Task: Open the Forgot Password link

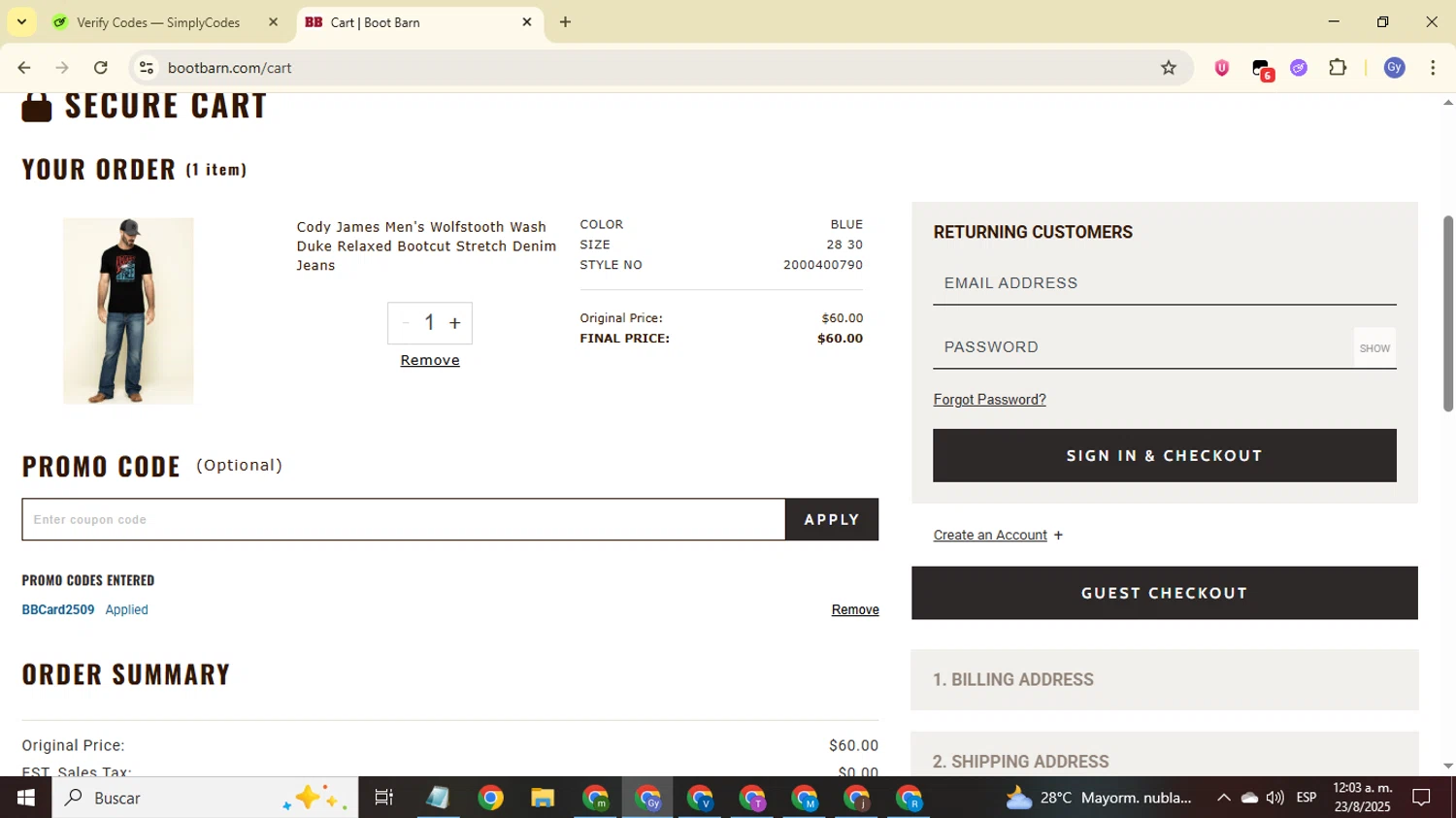Action: pos(989,400)
